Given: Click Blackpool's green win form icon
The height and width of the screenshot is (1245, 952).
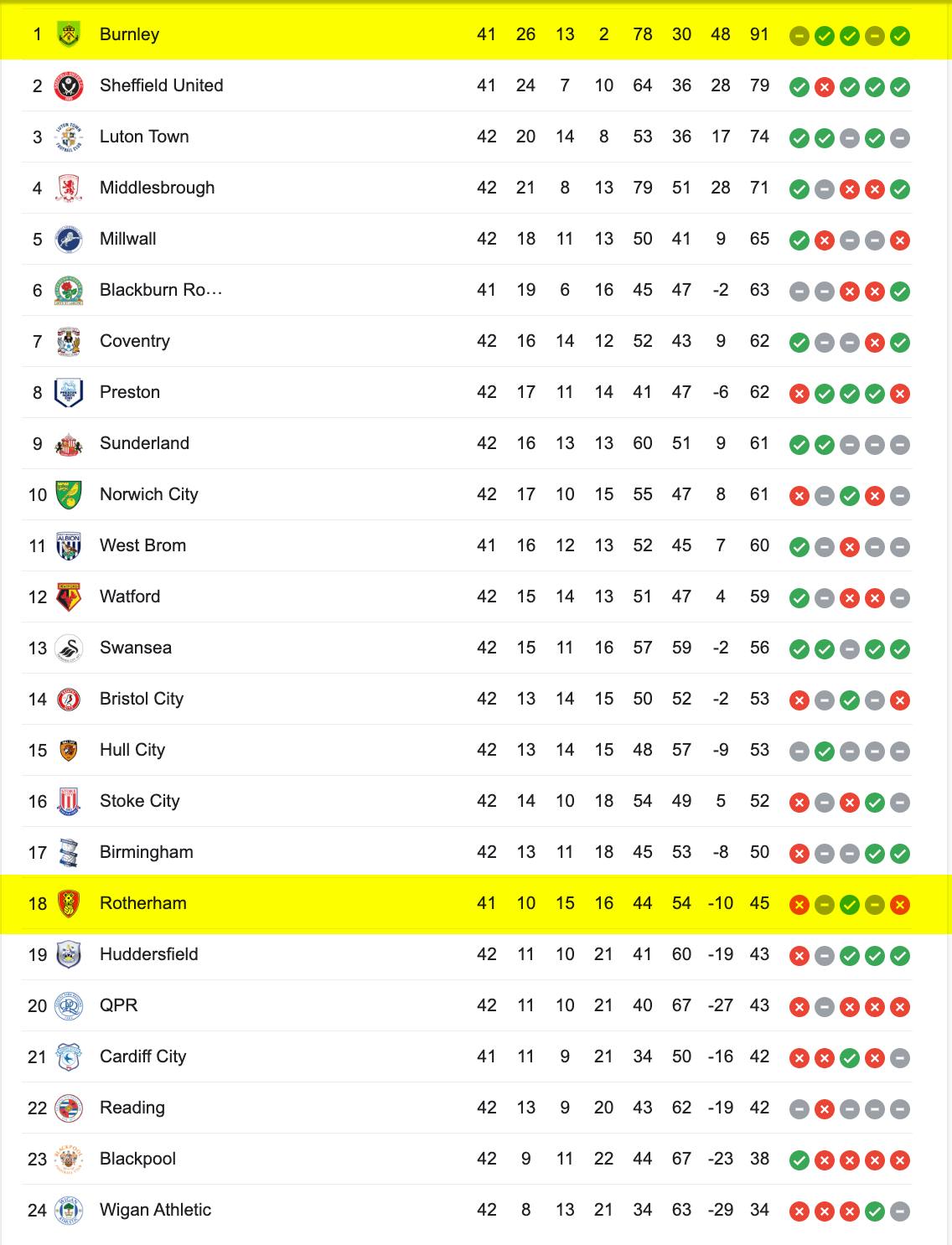Looking at the screenshot, I should pyautogui.click(x=799, y=1160).
